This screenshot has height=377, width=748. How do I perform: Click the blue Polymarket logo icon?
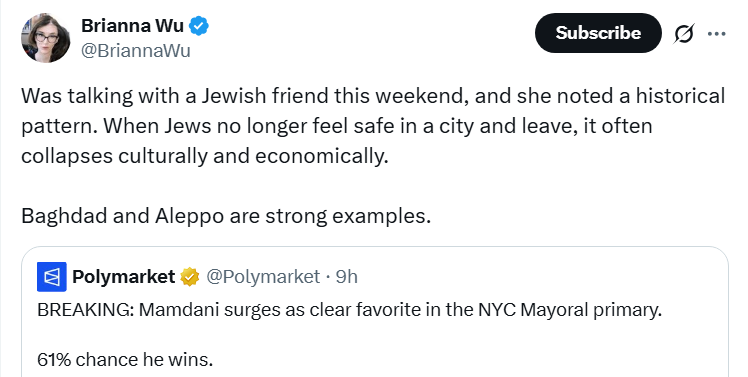[x=52, y=277]
